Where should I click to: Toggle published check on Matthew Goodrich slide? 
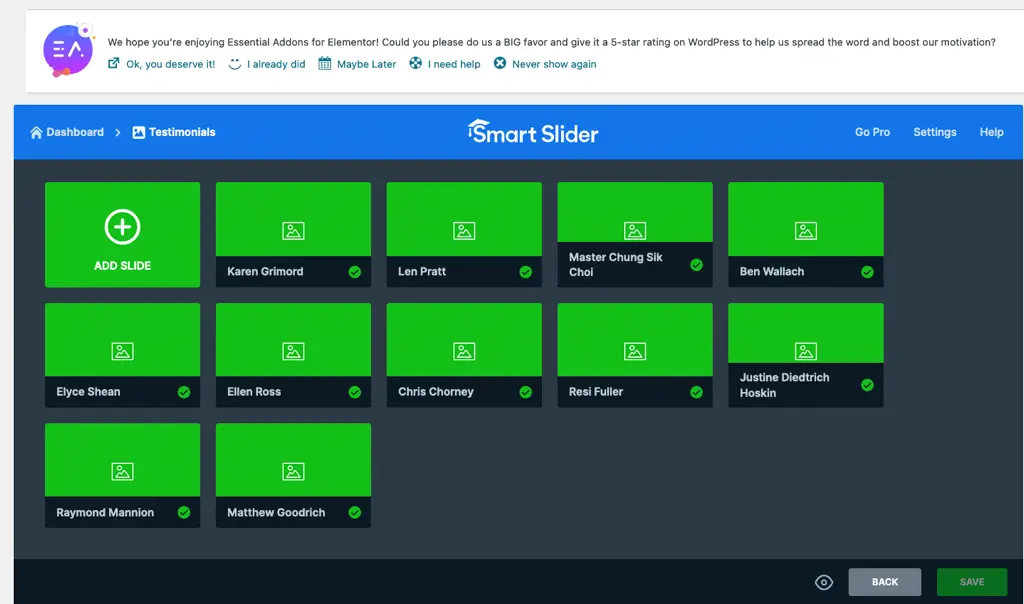tap(355, 513)
